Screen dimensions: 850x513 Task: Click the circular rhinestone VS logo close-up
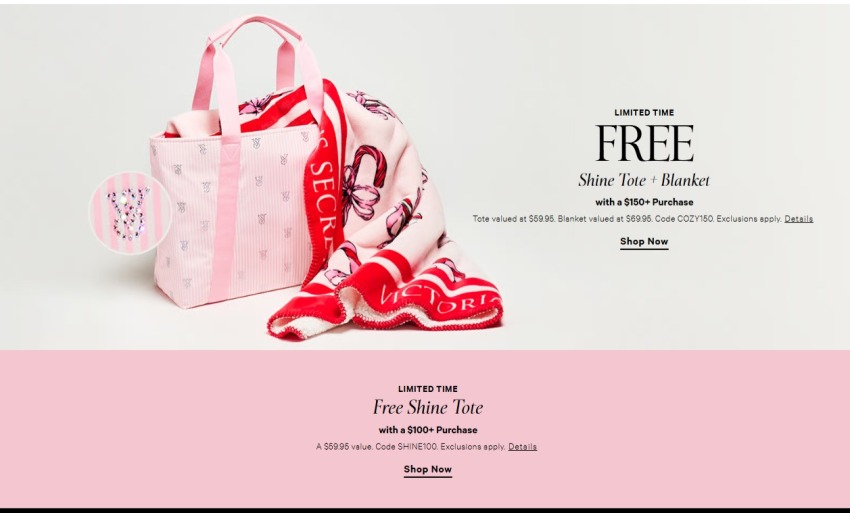tap(130, 213)
